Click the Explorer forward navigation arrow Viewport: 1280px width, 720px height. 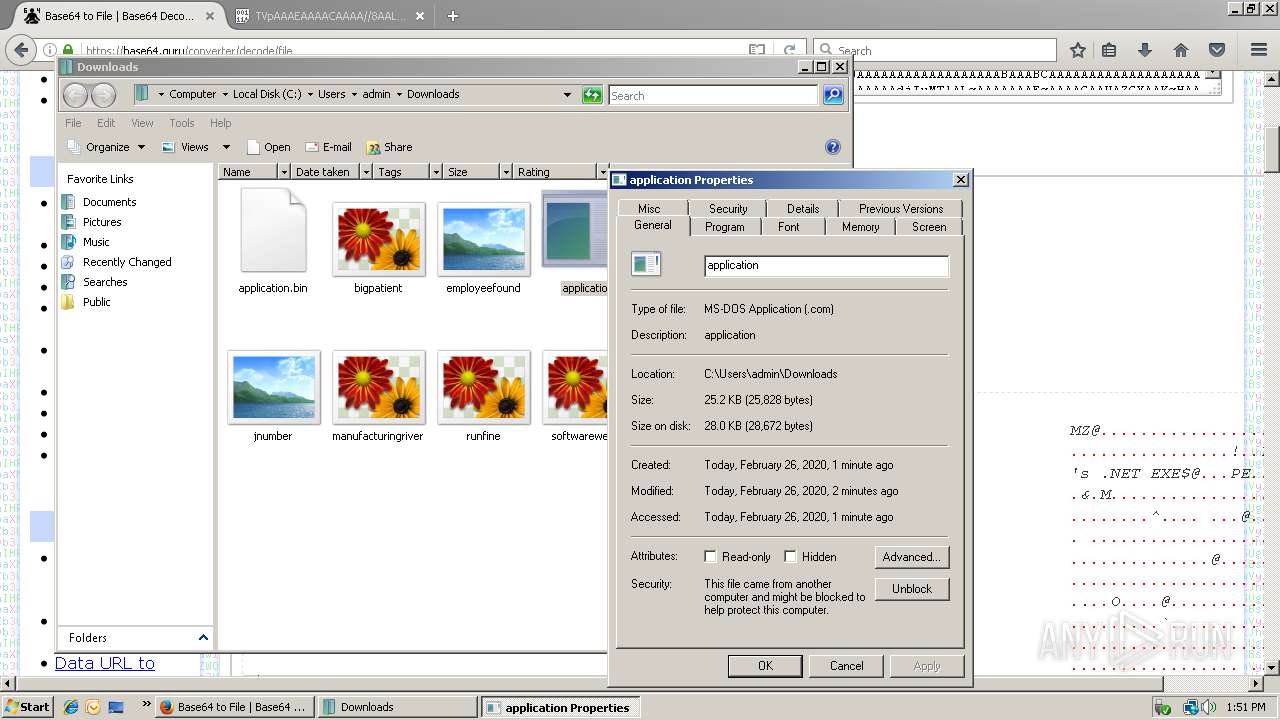point(103,95)
